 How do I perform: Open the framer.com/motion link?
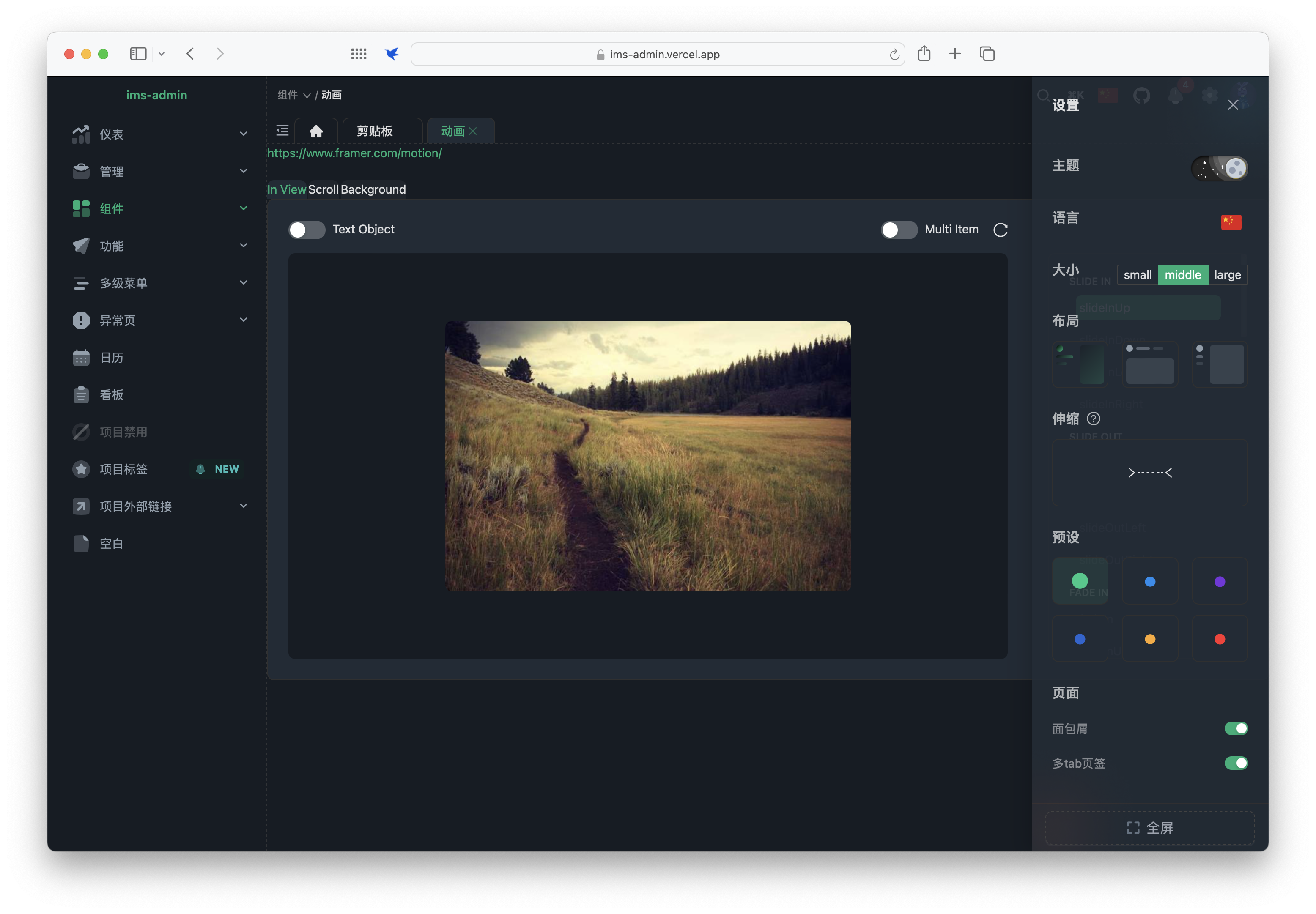[x=354, y=153]
